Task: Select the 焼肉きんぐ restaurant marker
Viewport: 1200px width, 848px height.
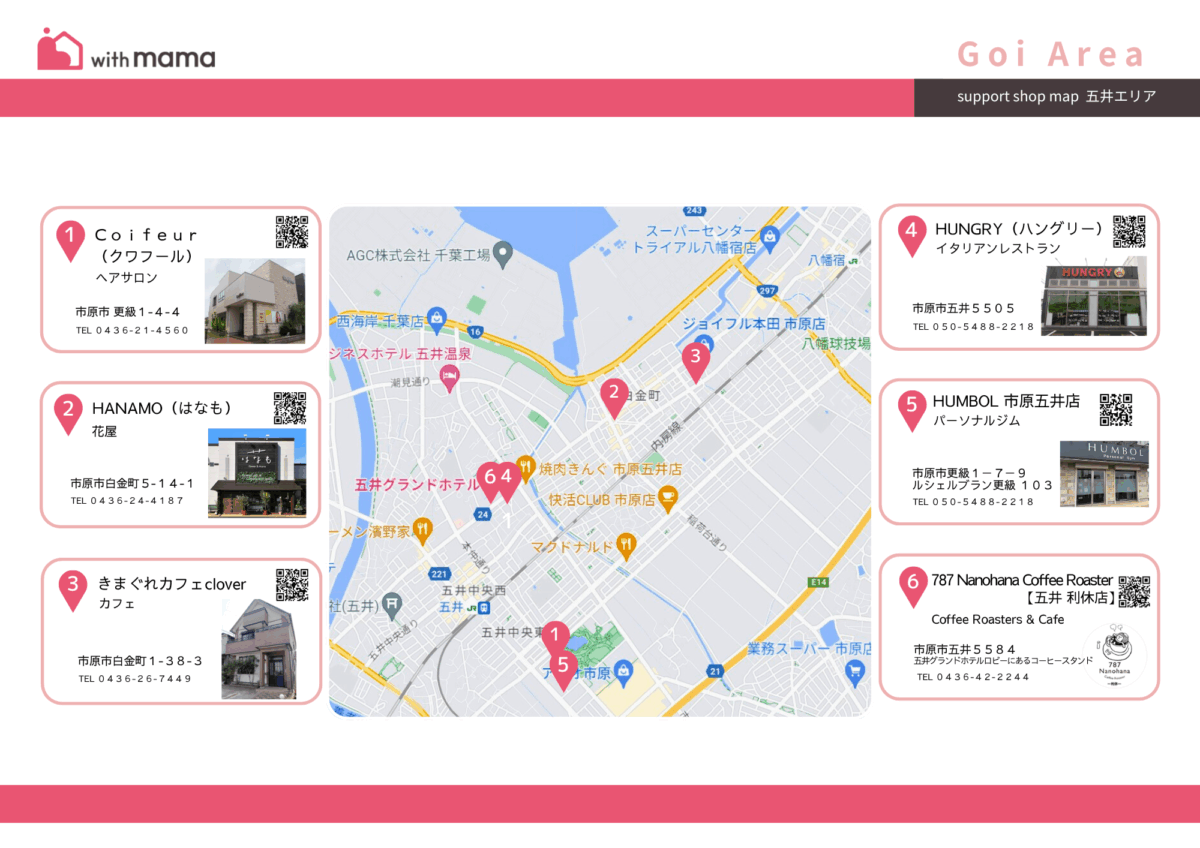Action: click(x=526, y=466)
